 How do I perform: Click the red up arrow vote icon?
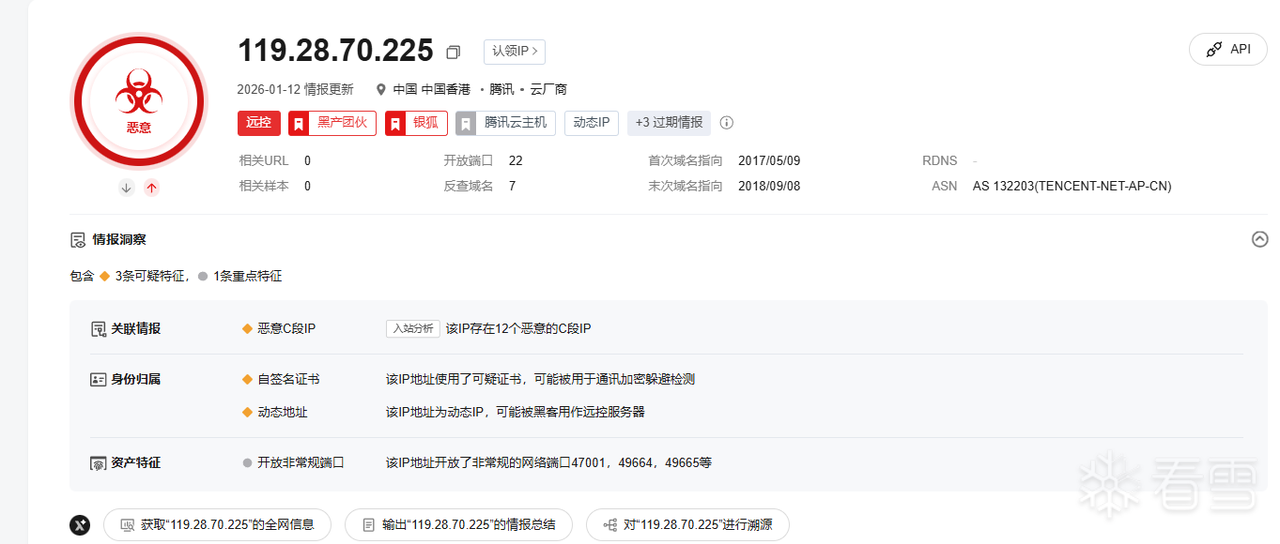(151, 187)
